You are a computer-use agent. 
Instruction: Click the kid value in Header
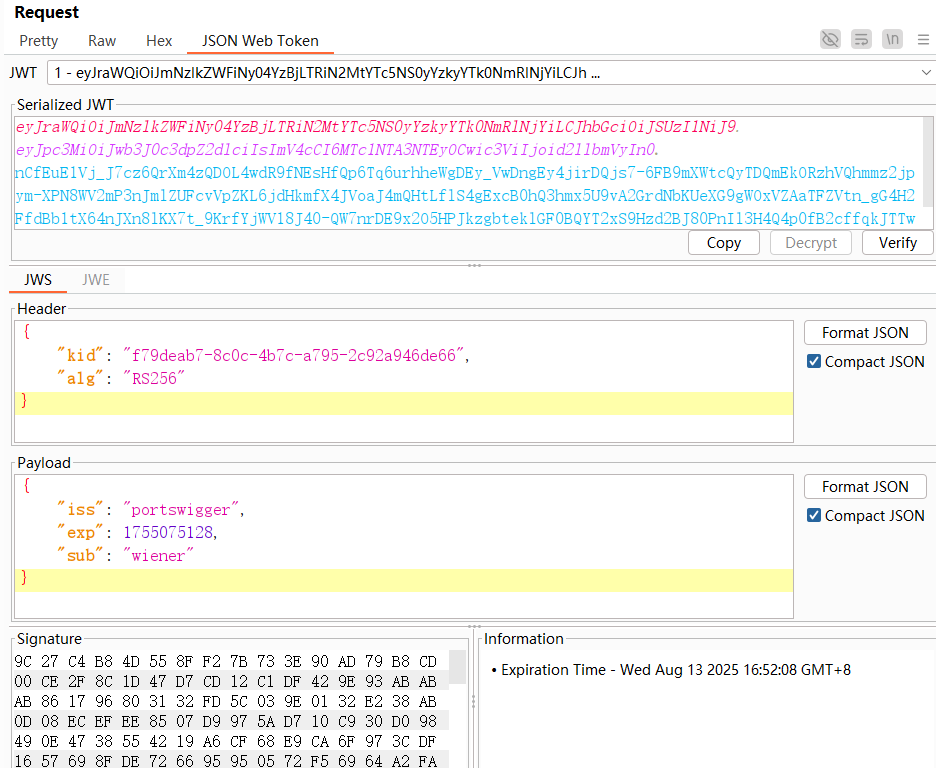pos(293,356)
